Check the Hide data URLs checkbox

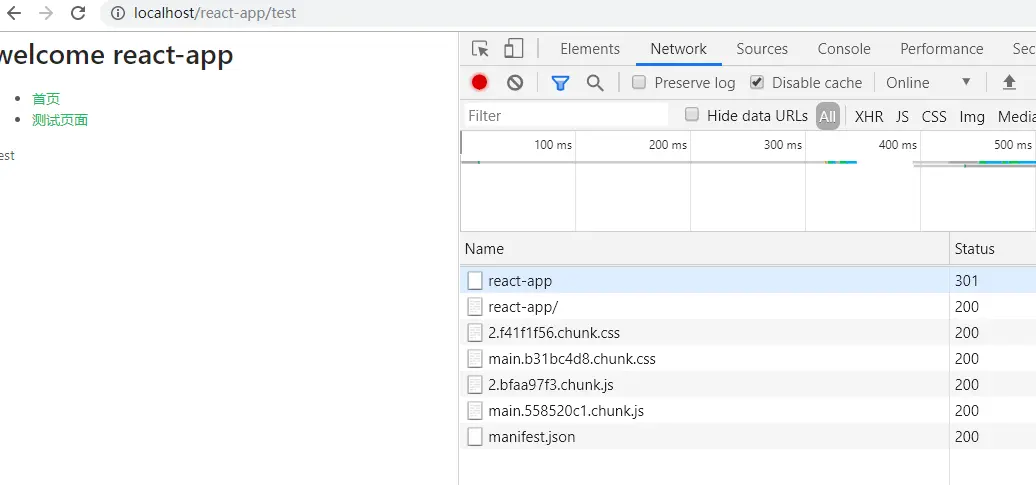(692, 115)
